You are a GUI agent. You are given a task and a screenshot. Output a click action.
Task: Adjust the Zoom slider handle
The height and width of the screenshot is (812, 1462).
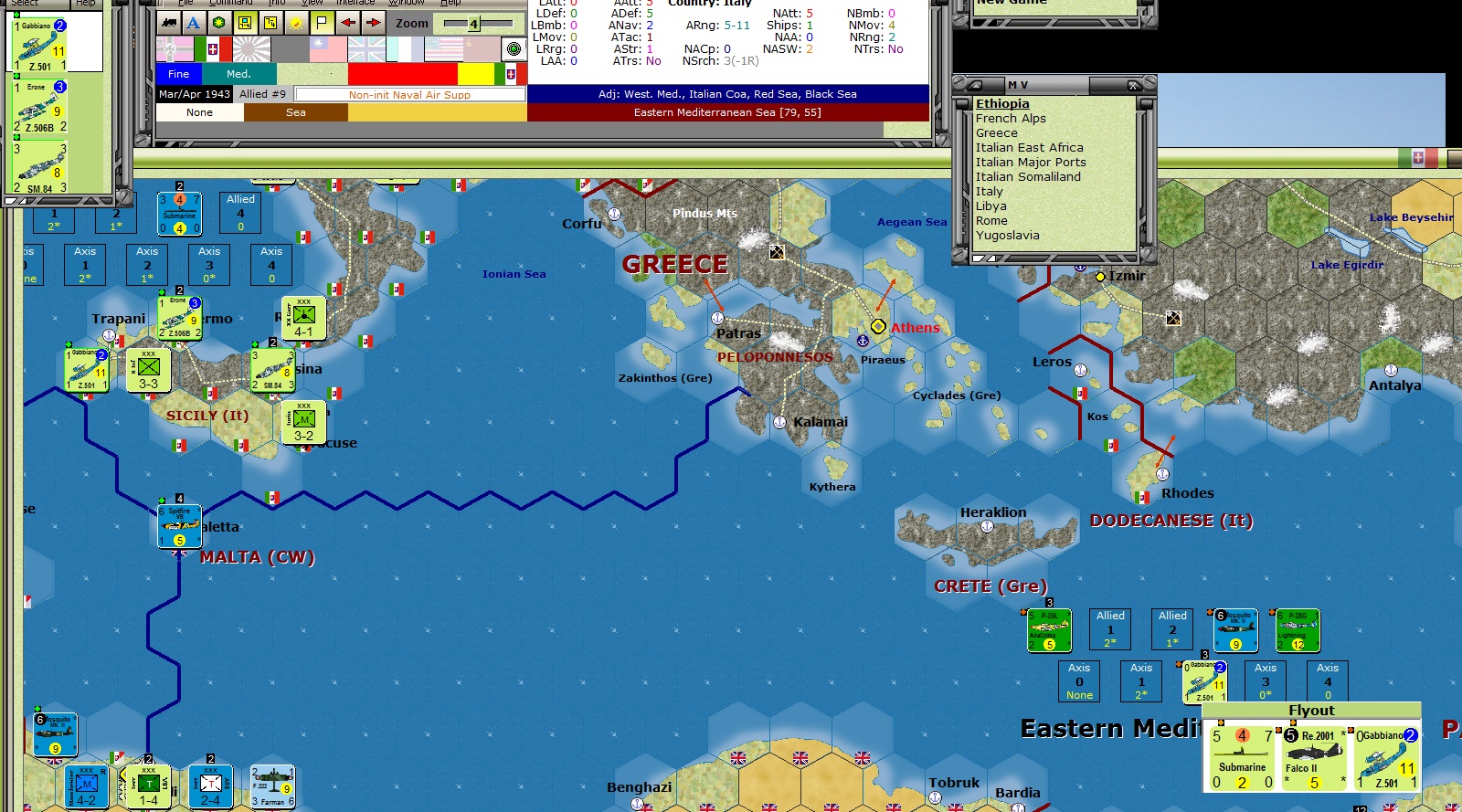click(x=473, y=24)
